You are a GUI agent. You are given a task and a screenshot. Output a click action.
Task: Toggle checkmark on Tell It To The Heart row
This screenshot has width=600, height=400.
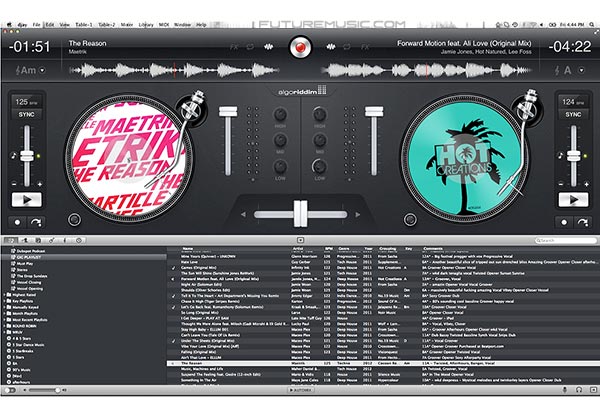(x=174, y=296)
